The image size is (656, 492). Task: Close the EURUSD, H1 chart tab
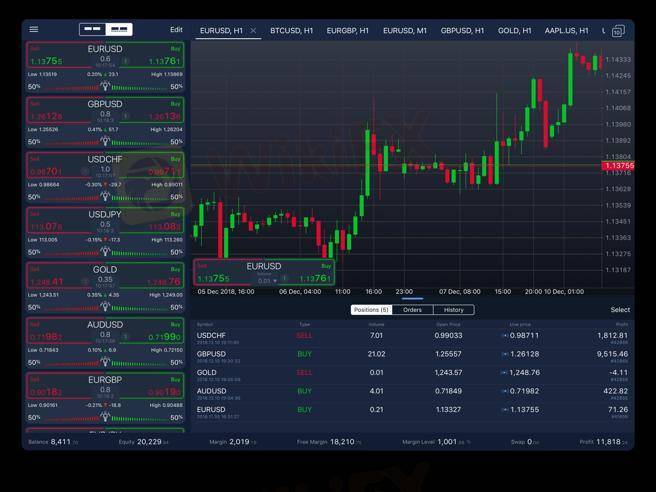[253, 31]
